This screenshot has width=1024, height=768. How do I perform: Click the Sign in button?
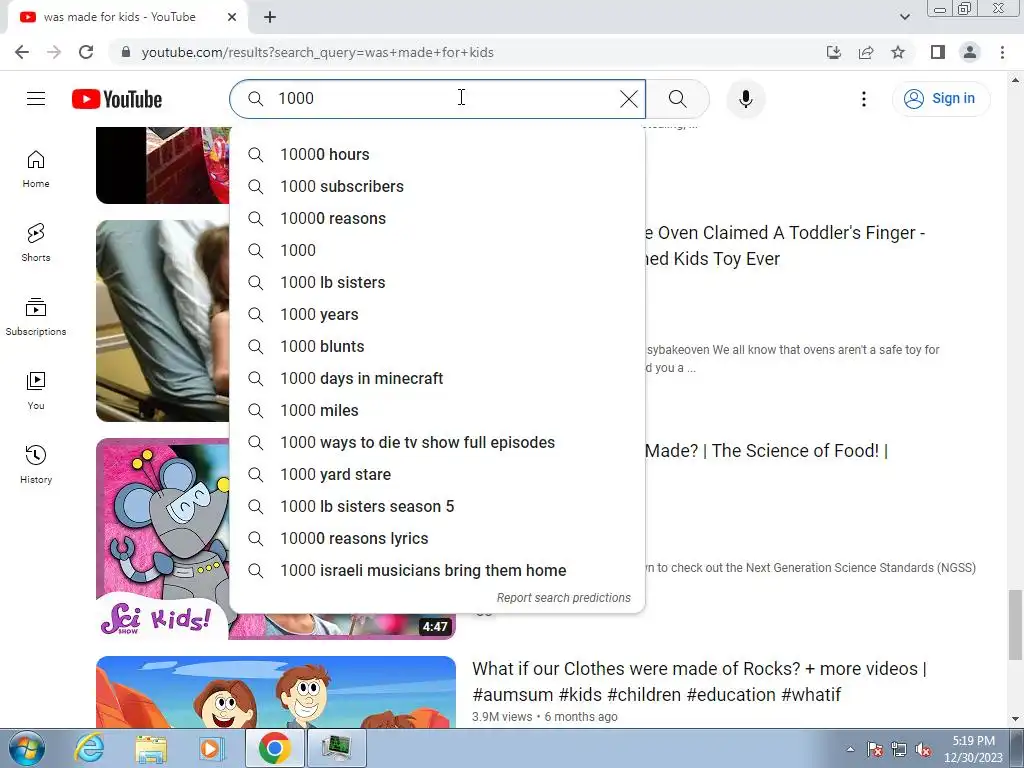click(940, 99)
